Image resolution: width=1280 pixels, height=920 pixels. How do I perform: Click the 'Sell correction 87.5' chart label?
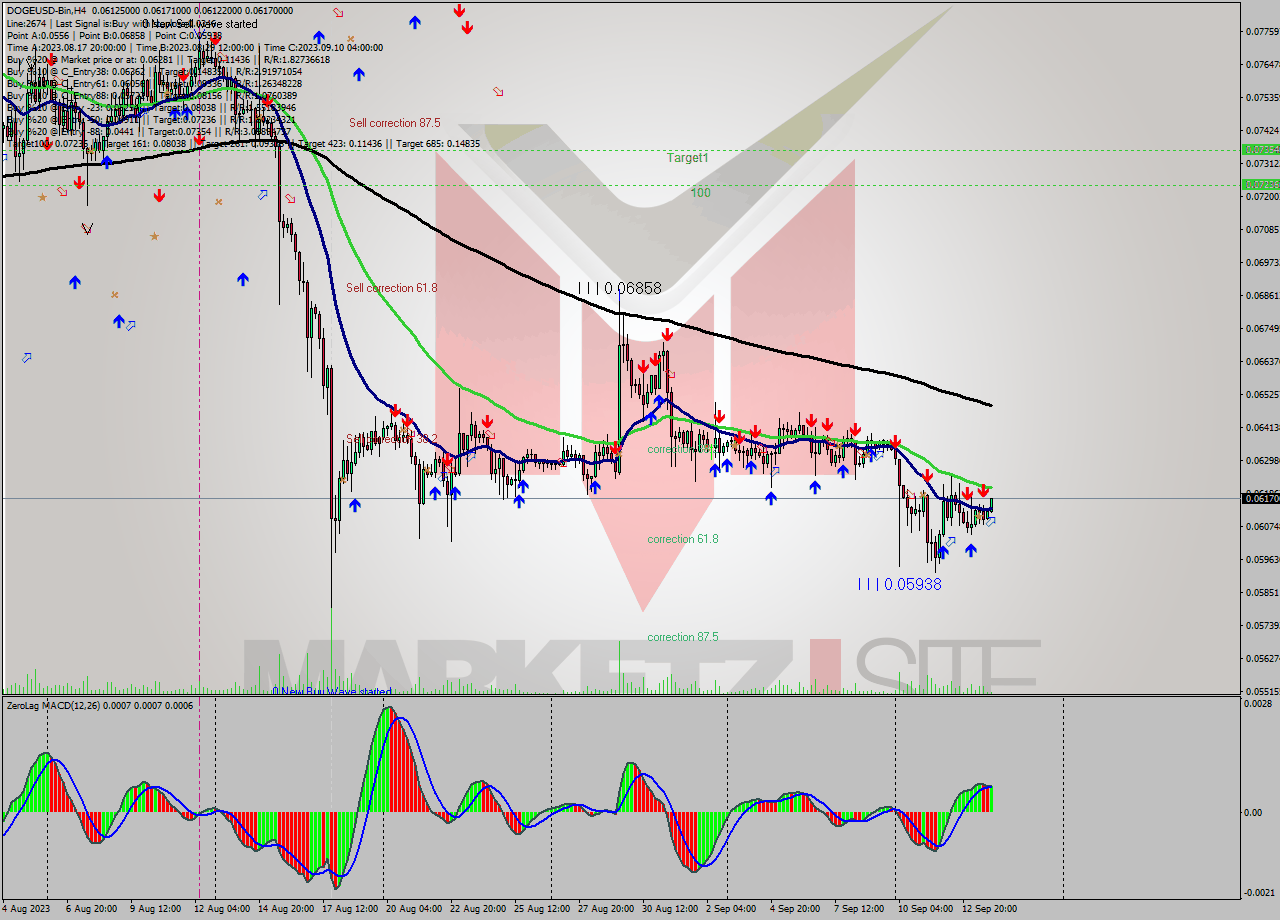(x=394, y=123)
